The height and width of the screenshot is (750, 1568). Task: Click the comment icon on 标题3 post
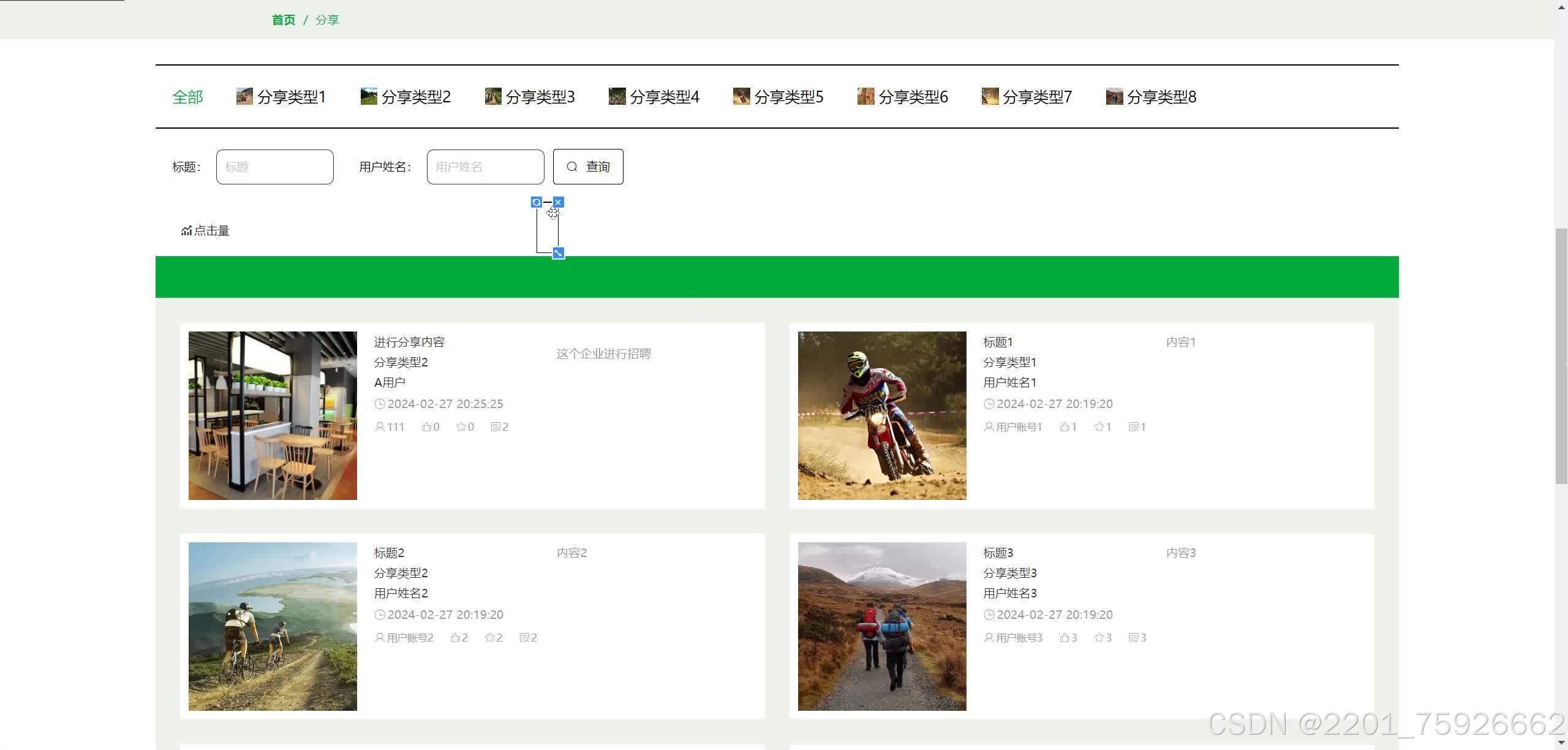pyautogui.click(x=1133, y=638)
